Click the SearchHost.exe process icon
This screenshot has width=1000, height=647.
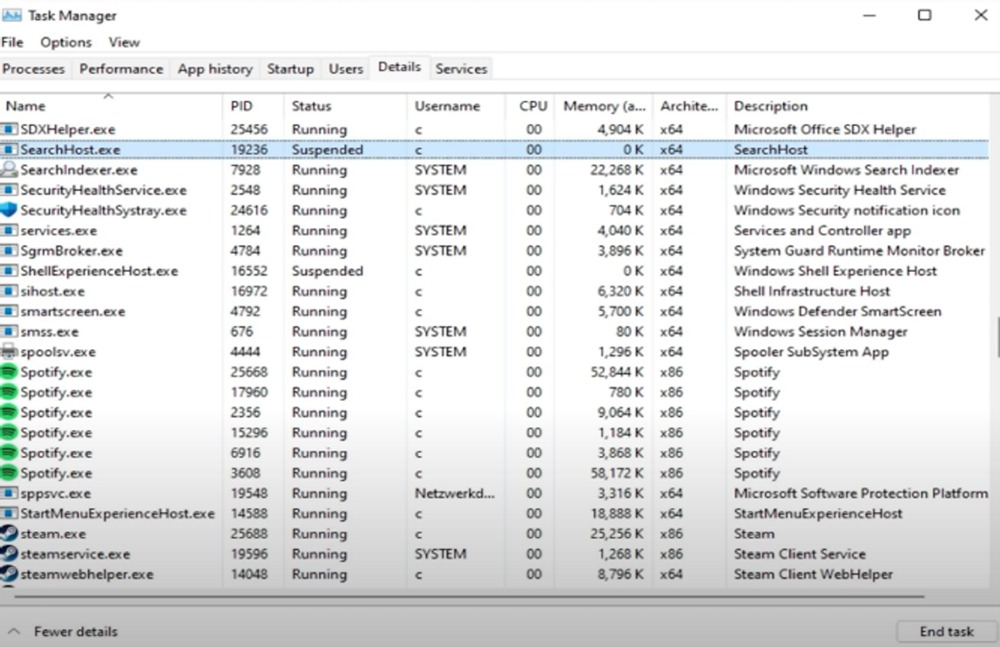click(9, 149)
